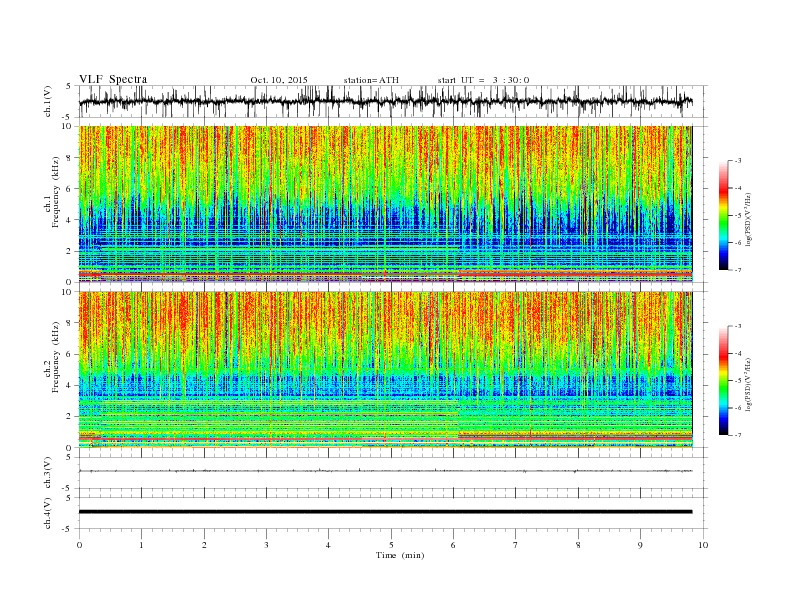Click the "VLF Spectra" plot title

113,79
